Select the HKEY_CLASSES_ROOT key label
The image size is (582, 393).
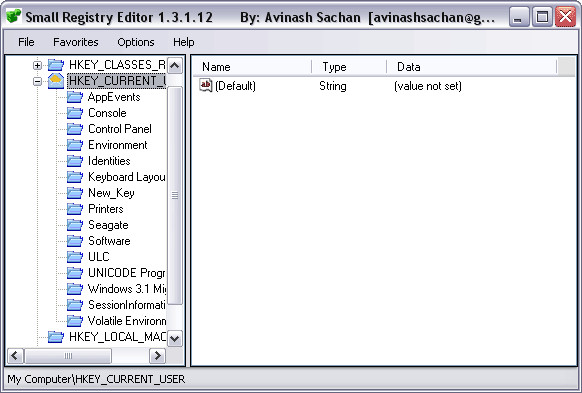(x=117, y=65)
